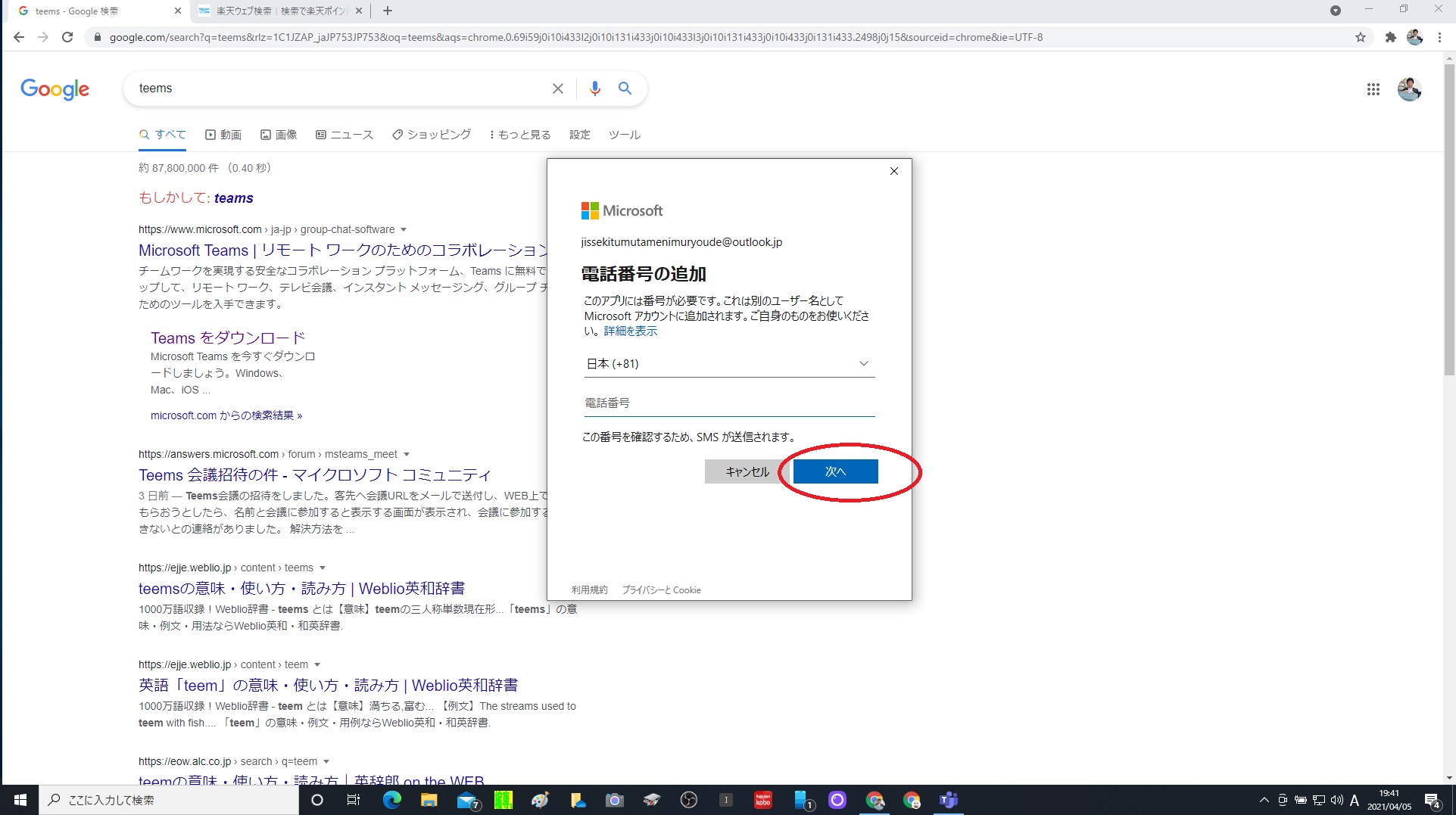Open Mail app with 7 badge
The height and width of the screenshot is (815, 1456).
(468, 800)
